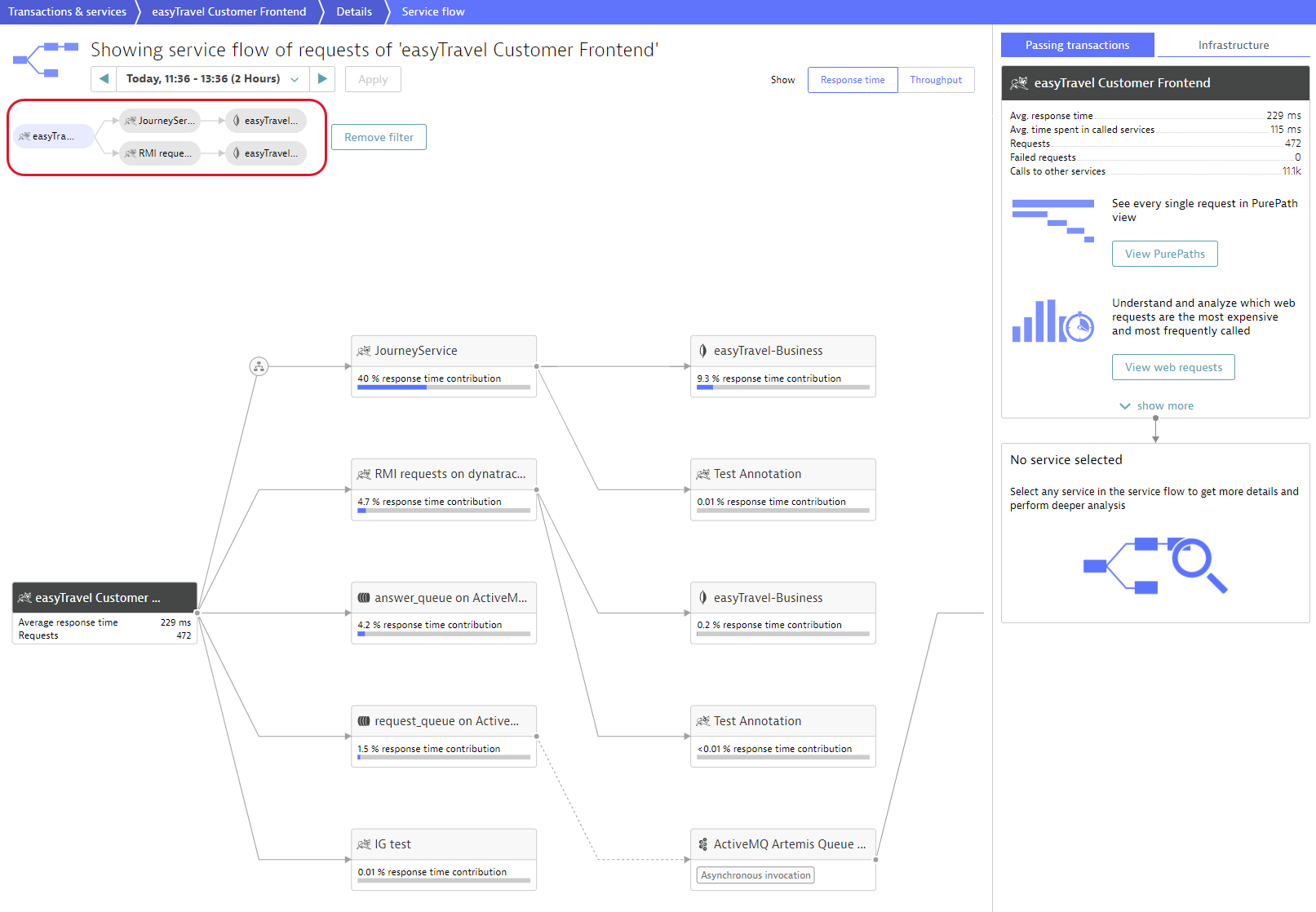The height and width of the screenshot is (912, 1316).
Task: Click the disabled Apply button
Action: 373,79
